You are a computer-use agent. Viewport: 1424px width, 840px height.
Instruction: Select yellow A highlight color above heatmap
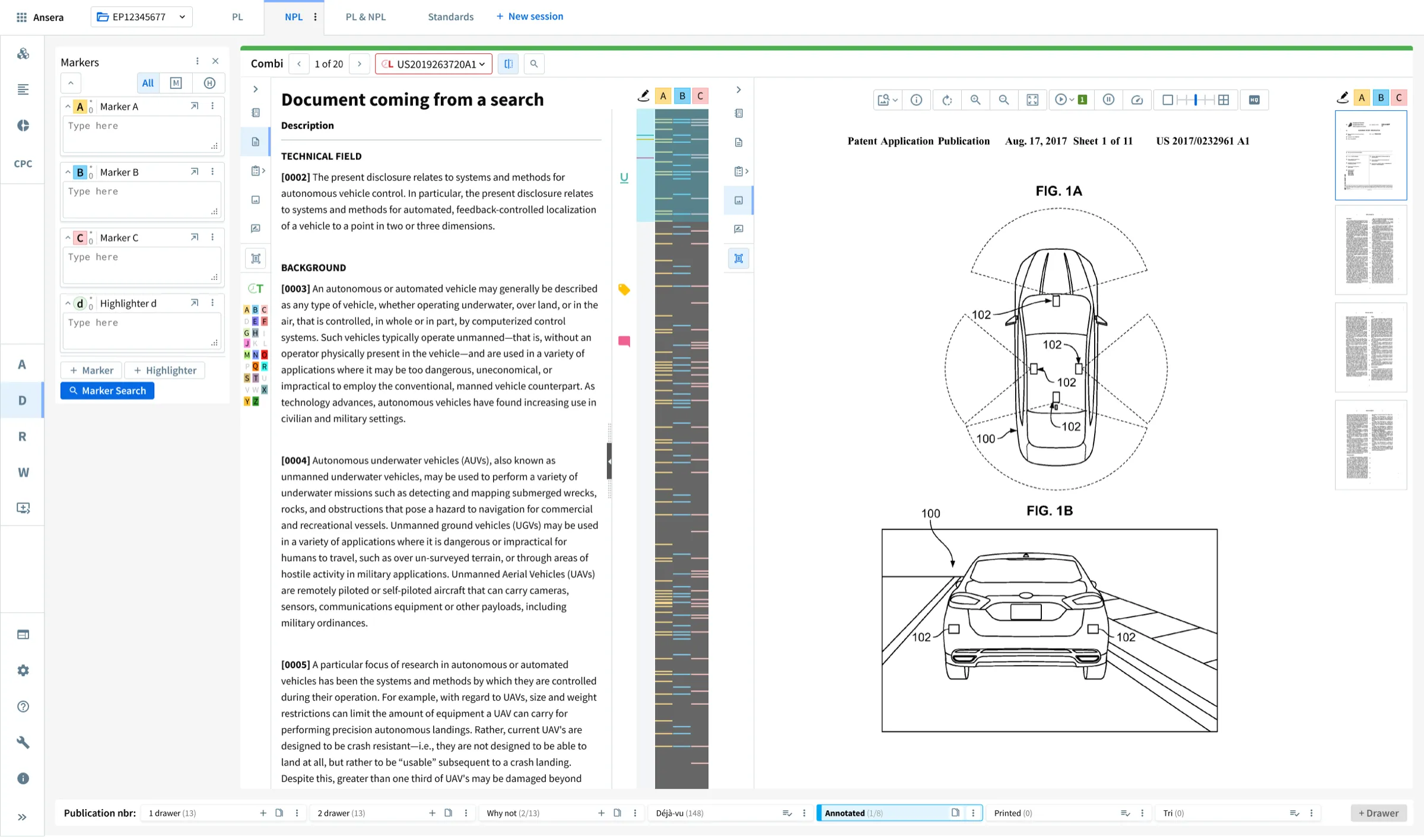pos(663,96)
